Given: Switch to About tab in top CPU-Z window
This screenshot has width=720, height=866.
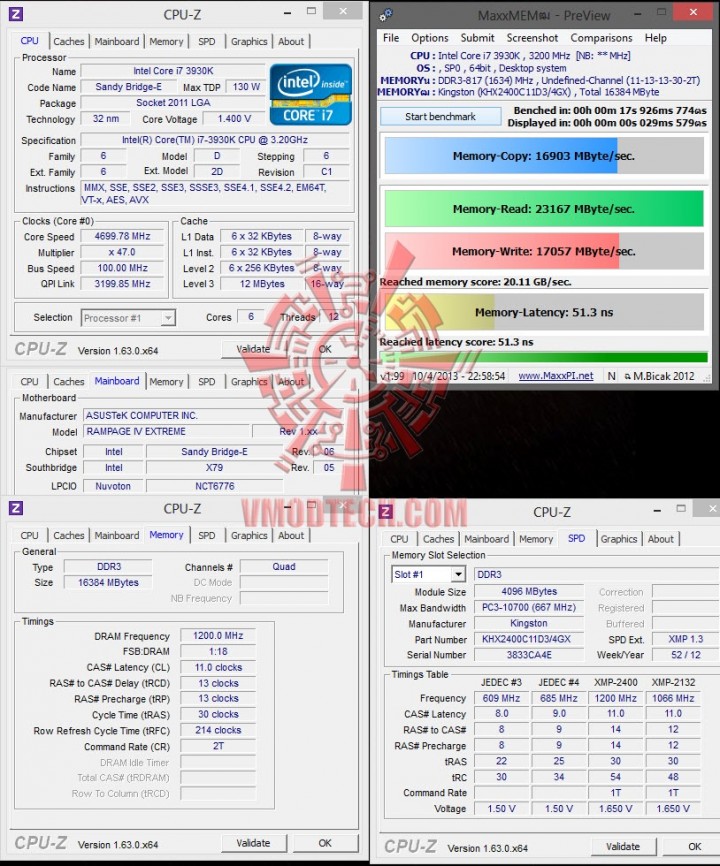Looking at the screenshot, I should click(291, 41).
